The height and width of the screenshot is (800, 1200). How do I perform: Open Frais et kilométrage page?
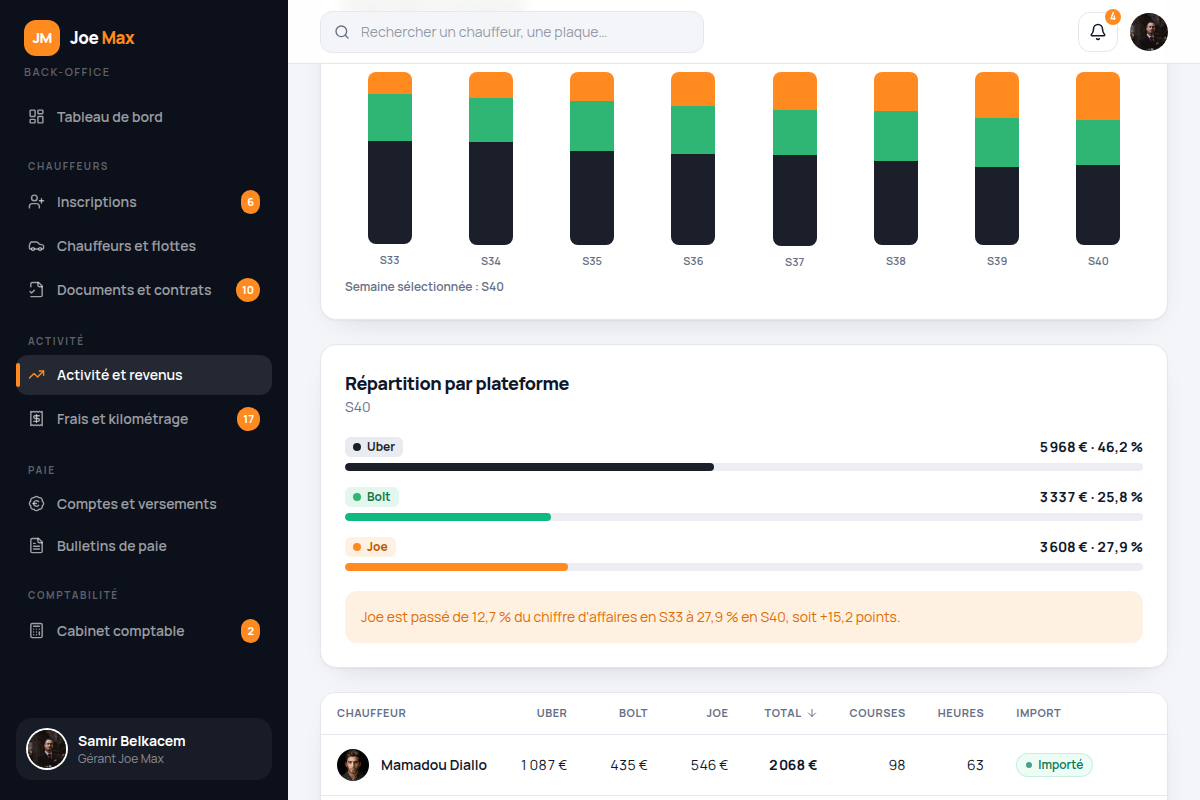[x=144, y=419]
